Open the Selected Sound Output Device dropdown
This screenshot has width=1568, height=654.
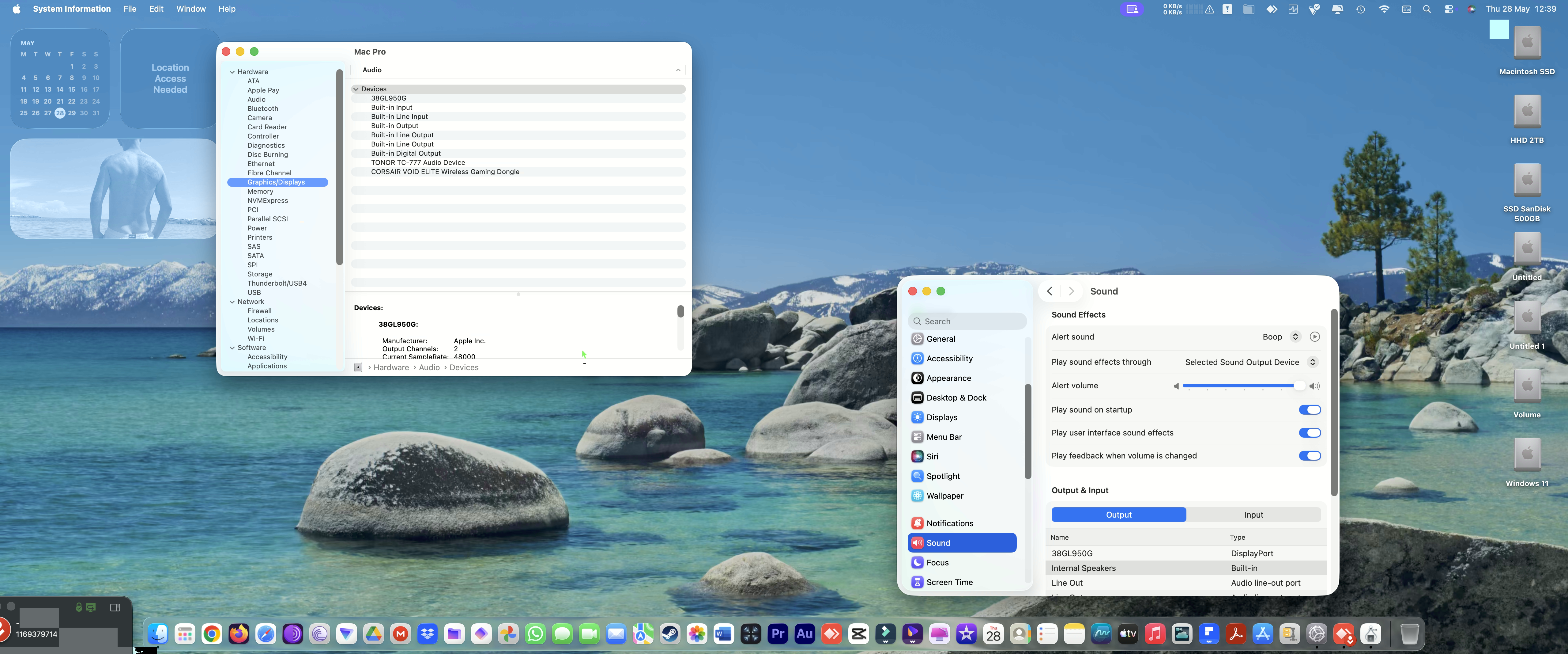(1250, 362)
